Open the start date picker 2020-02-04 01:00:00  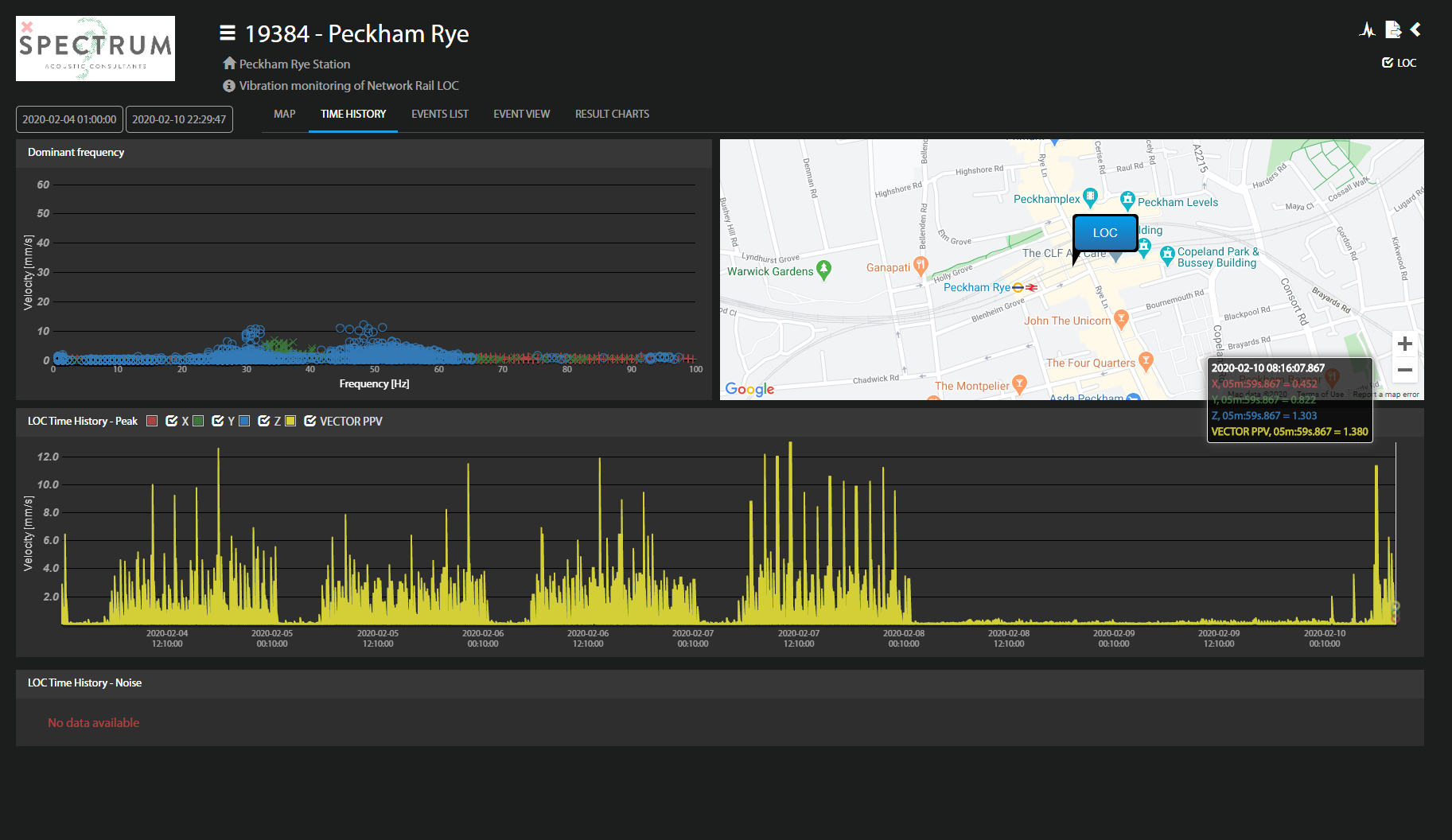coord(69,119)
